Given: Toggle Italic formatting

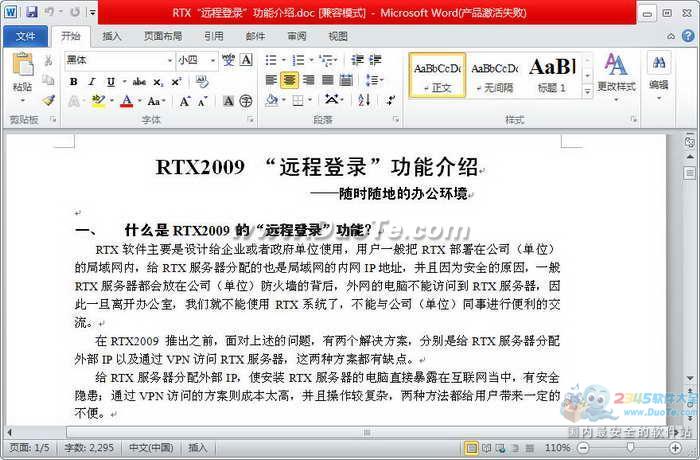Looking at the screenshot, I should (92, 82).
